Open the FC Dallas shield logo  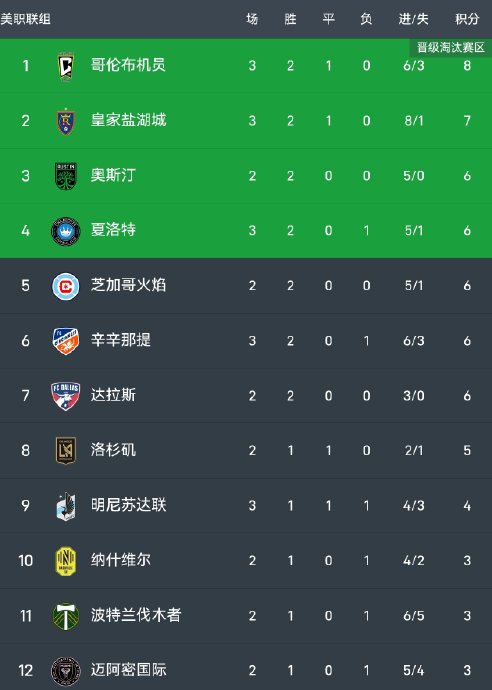pyautogui.click(x=66, y=396)
